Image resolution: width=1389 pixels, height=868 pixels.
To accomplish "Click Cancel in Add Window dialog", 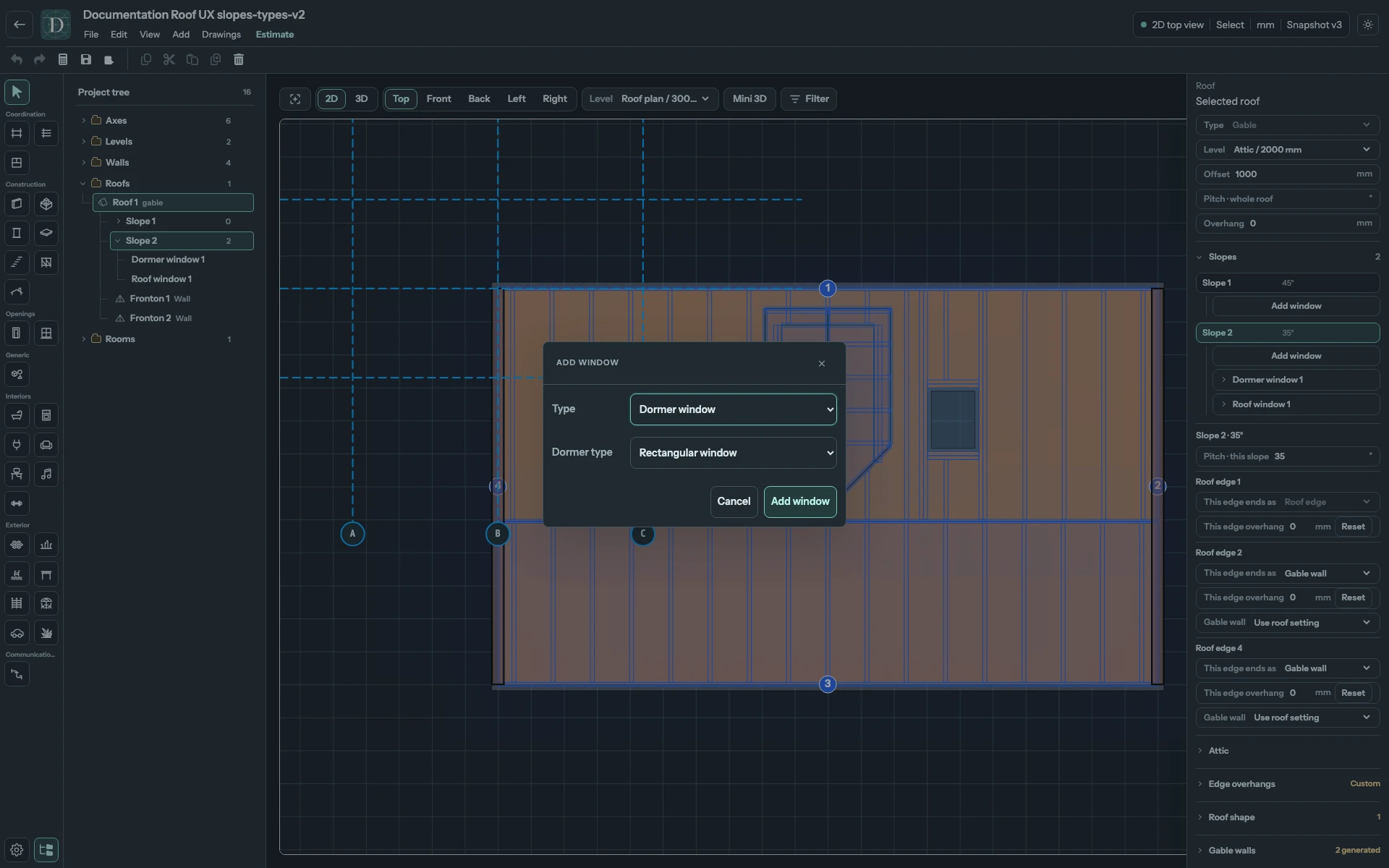I will tap(734, 502).
